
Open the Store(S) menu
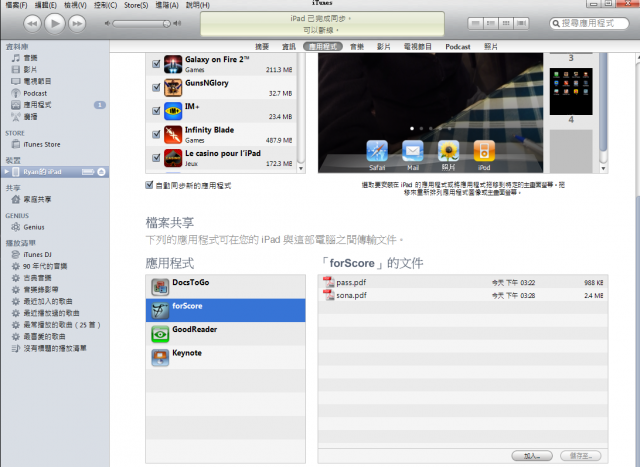coord(136,5)
